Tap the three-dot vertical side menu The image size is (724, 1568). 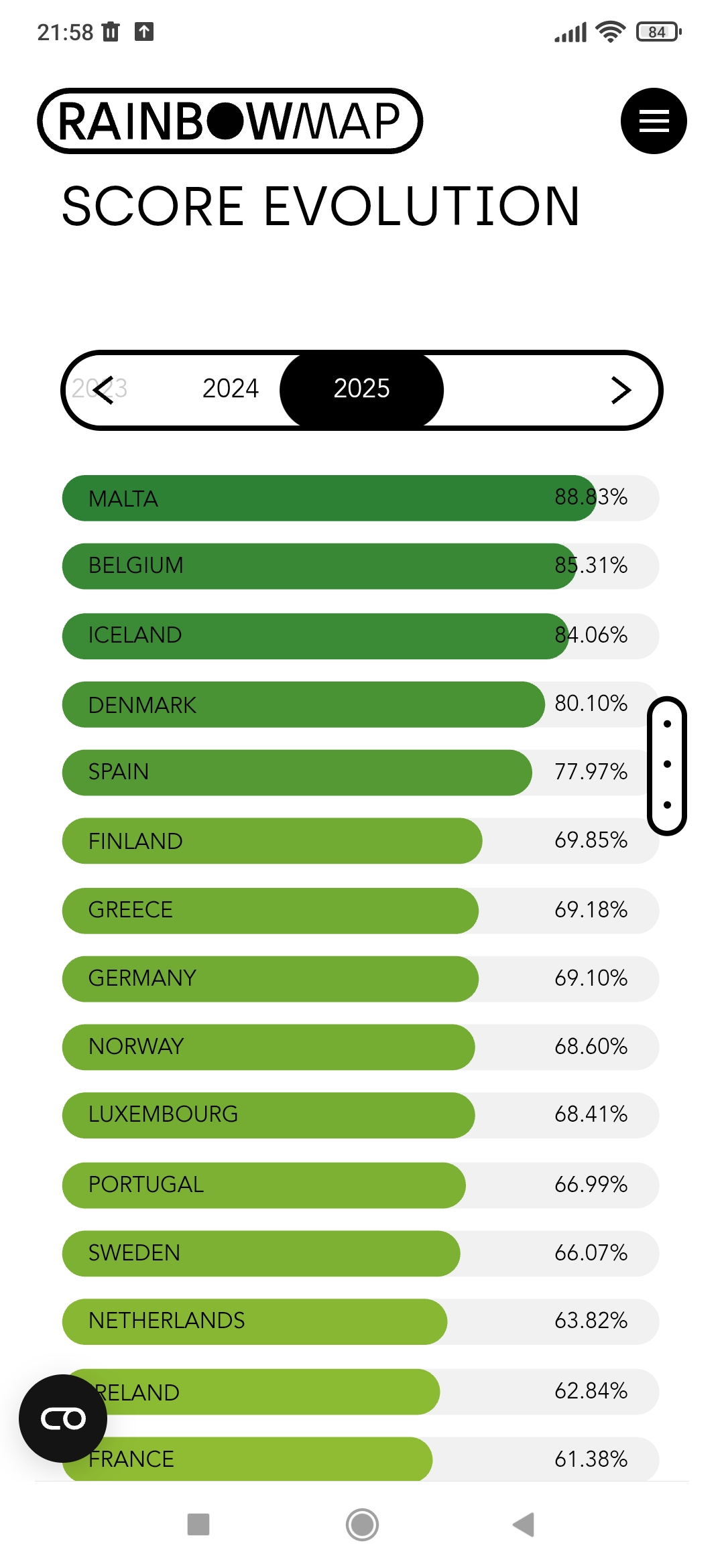(666, 765)
